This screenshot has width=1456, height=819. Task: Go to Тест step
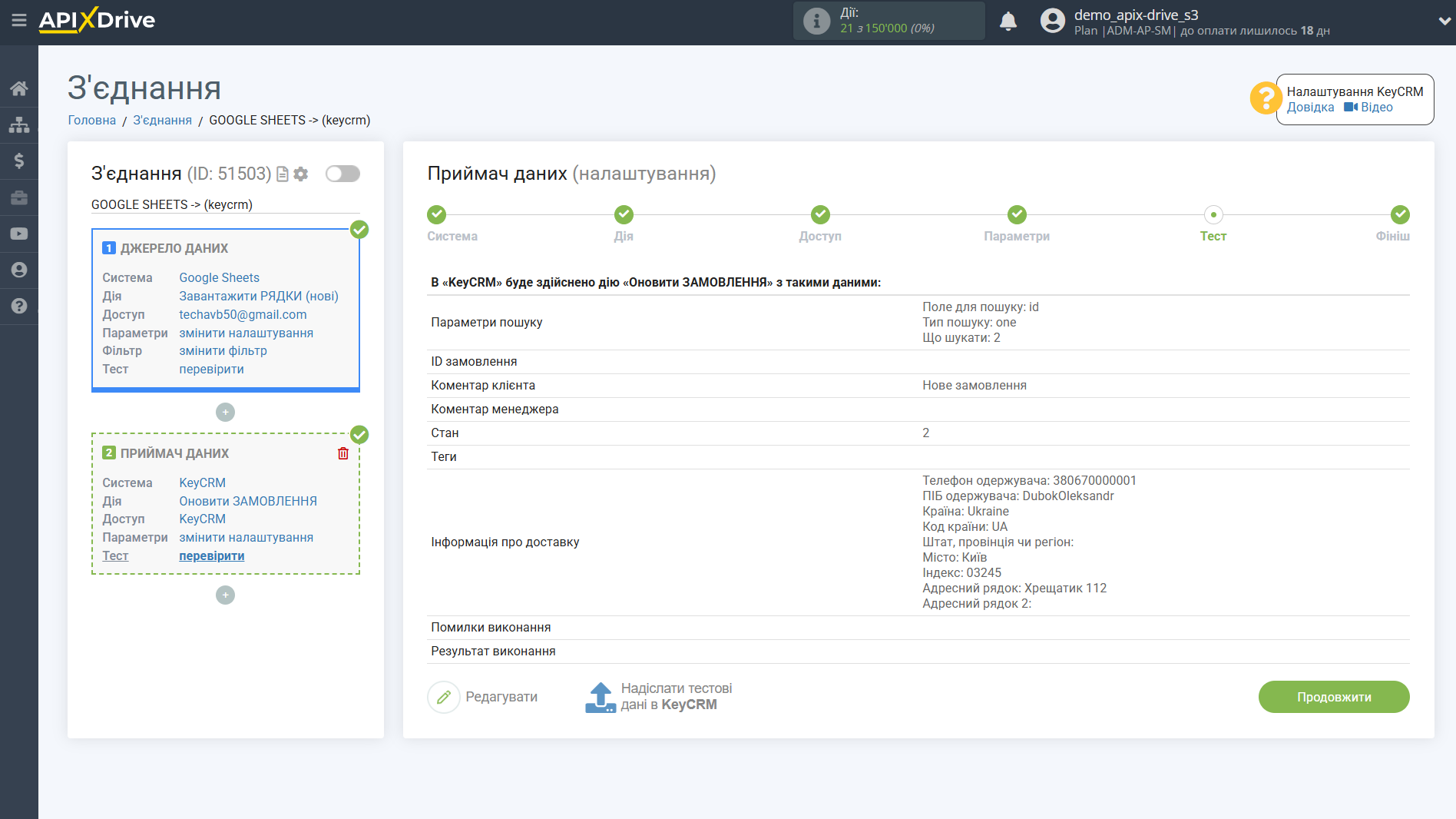(x=1213, y=214)
